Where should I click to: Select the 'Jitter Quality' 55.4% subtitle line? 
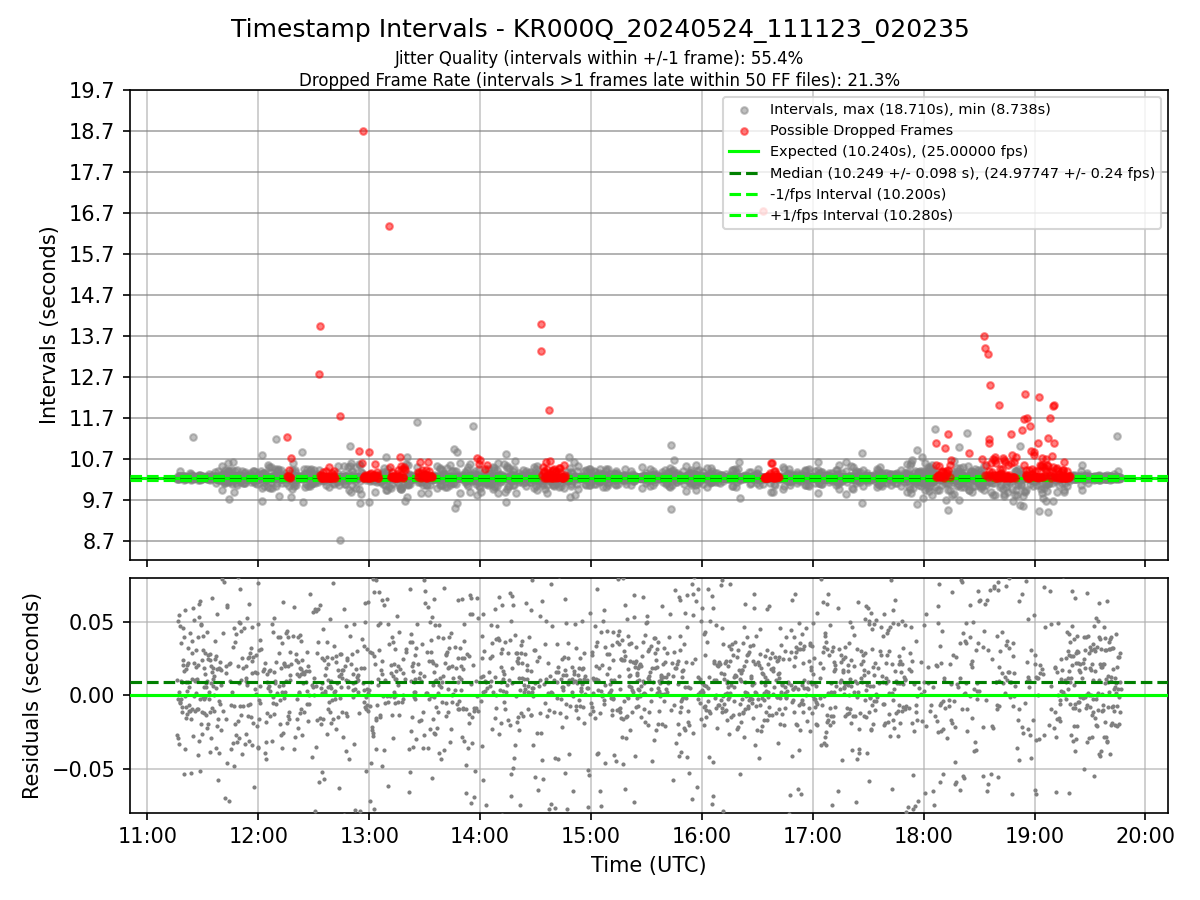(x=599, y=58)
